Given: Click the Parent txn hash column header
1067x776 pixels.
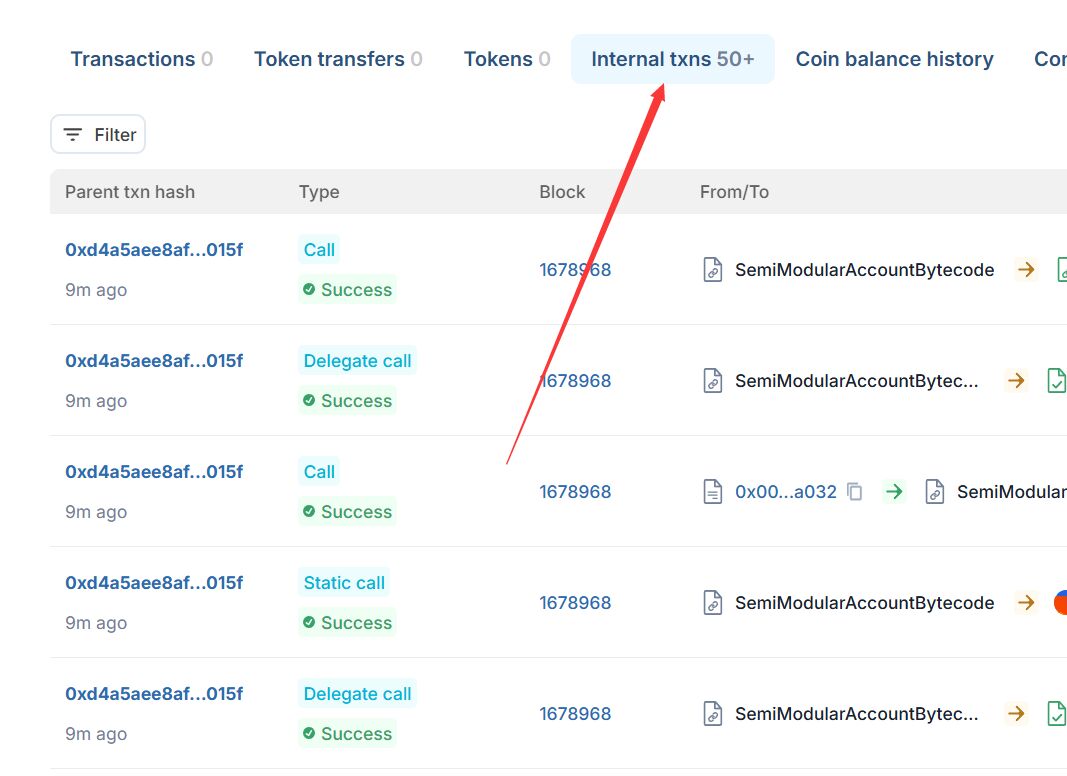Looking at the screenshot, I should (130, 192).
